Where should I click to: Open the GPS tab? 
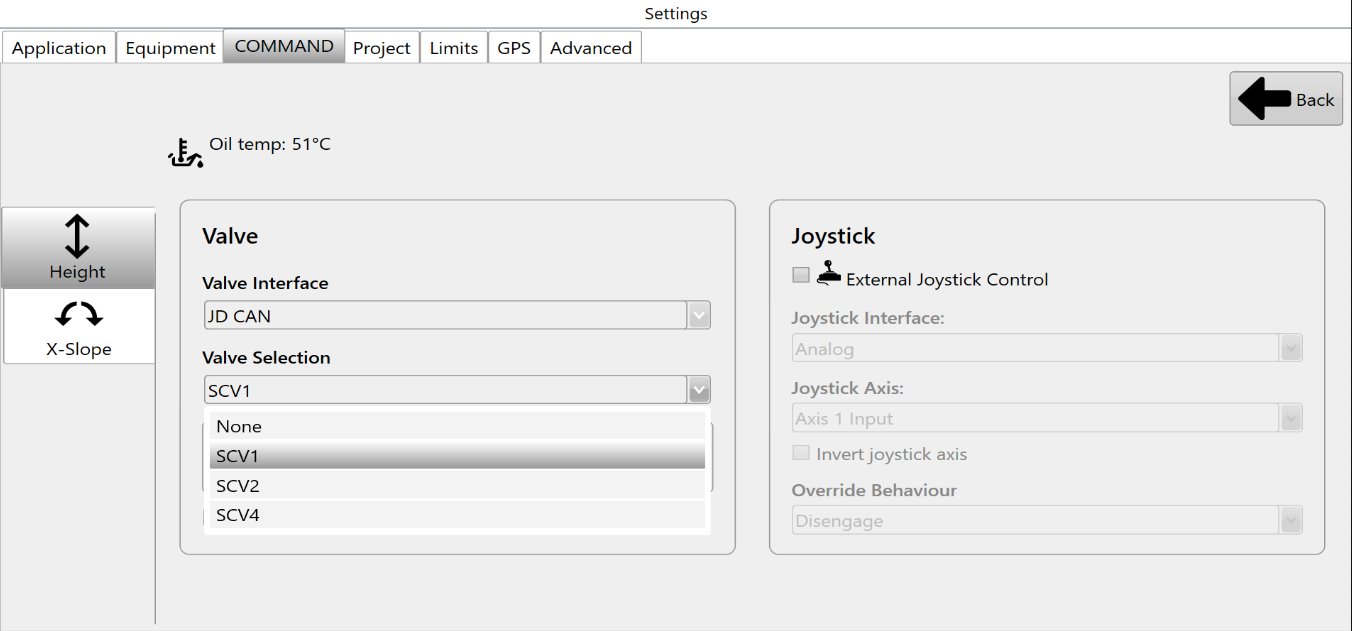(514, 47)
